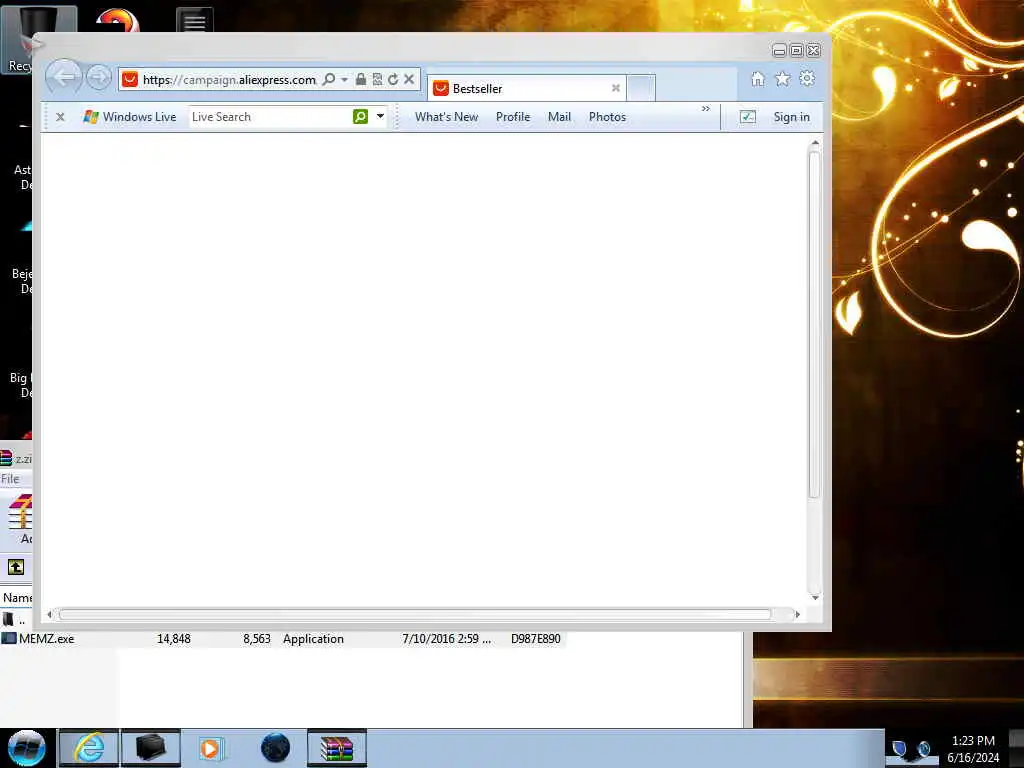Open What's New in the Live toolbar
The height and width of the screenshot is (768, 1024).
447,117
